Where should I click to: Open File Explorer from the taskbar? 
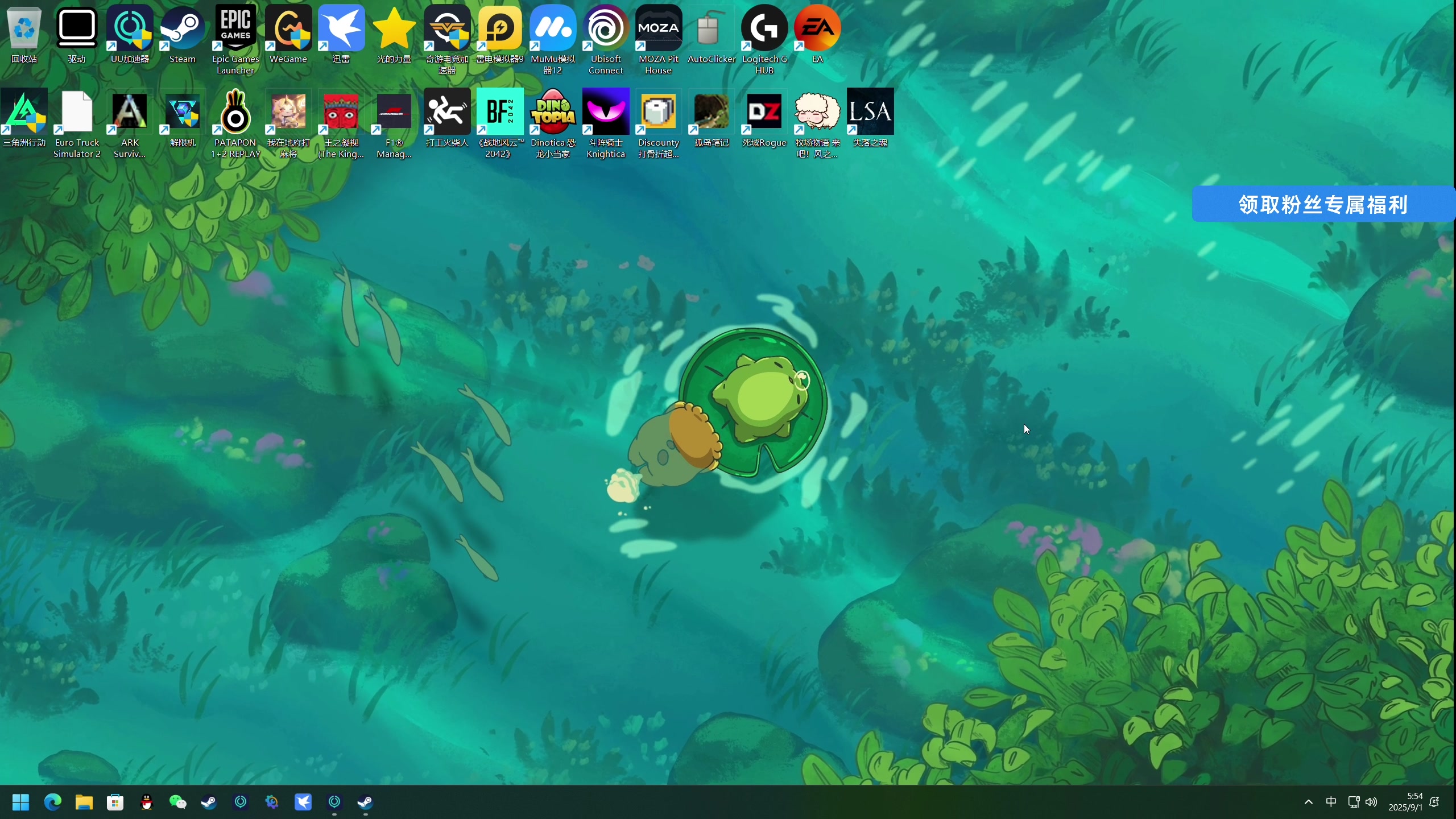click(84, 803)
